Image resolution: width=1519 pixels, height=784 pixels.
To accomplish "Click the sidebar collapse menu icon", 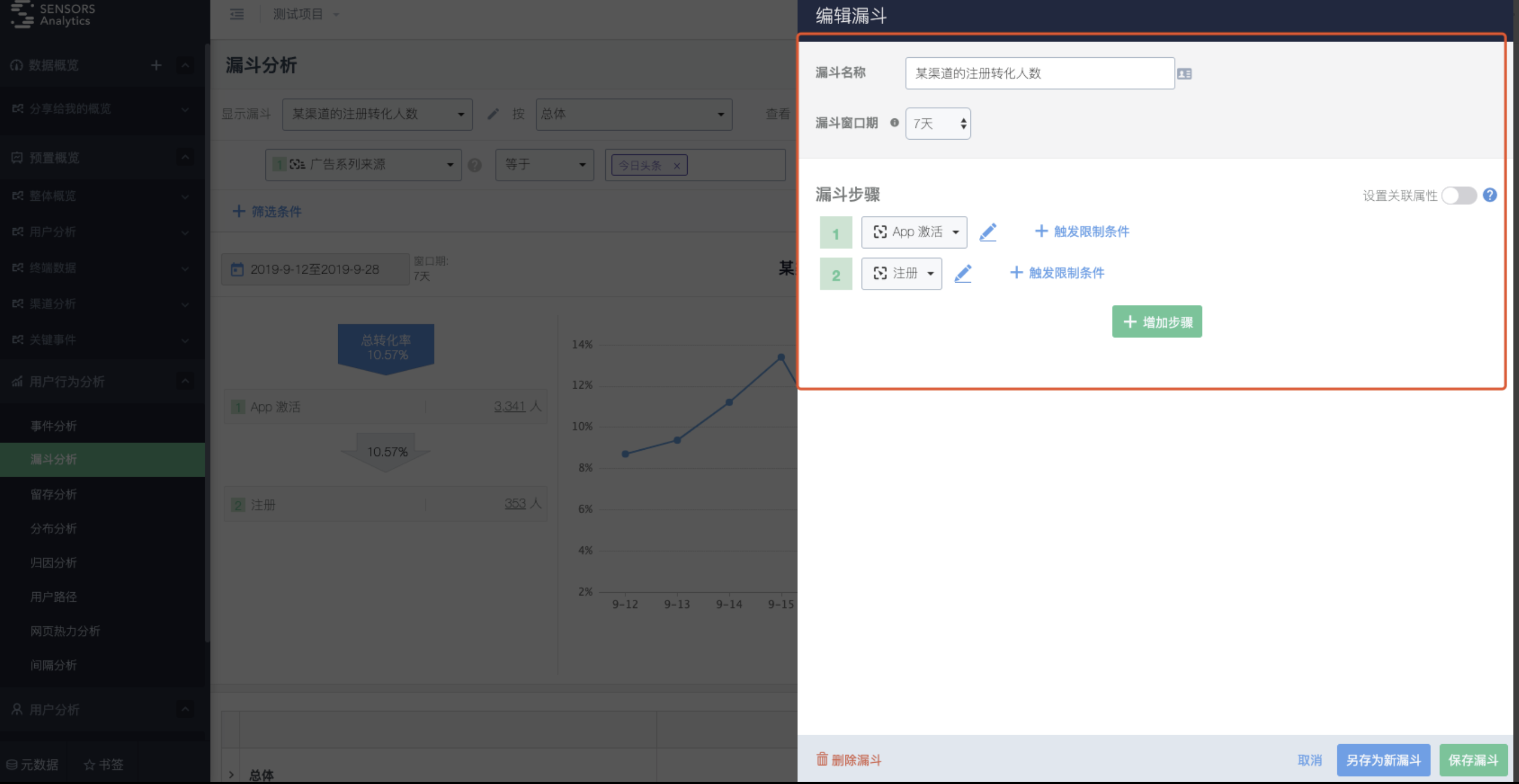I will tap(237, 14).
